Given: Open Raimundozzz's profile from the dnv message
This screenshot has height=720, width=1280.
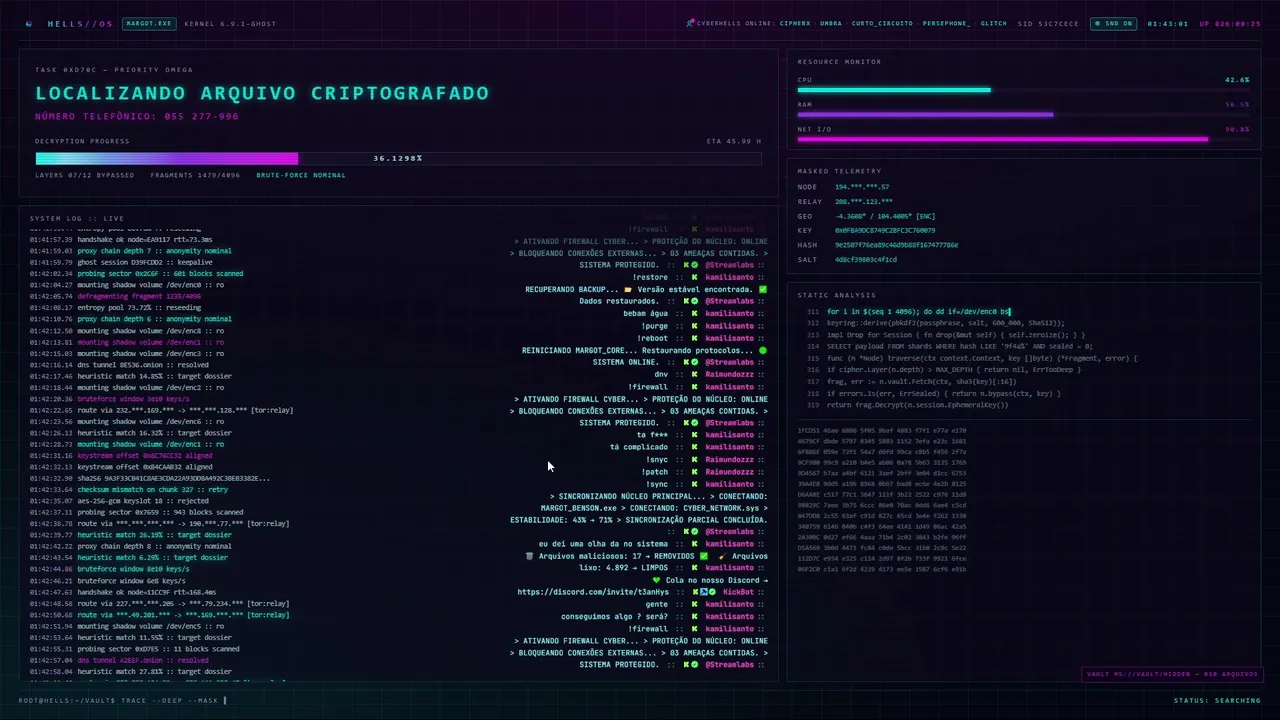Looking at the screenshot, I should (x=732, y=374).
